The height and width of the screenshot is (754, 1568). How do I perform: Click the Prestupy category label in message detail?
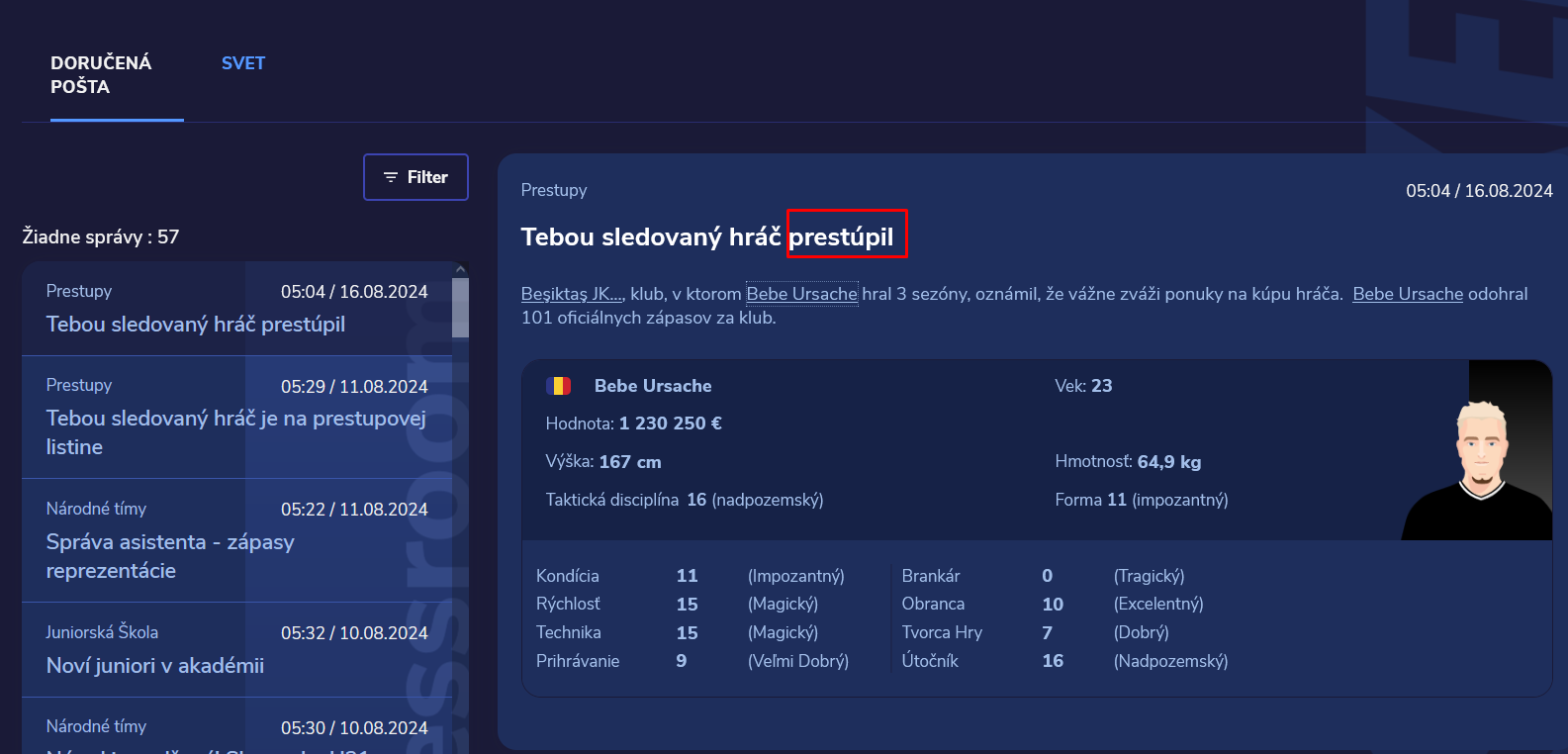click(x=554, y=190)
